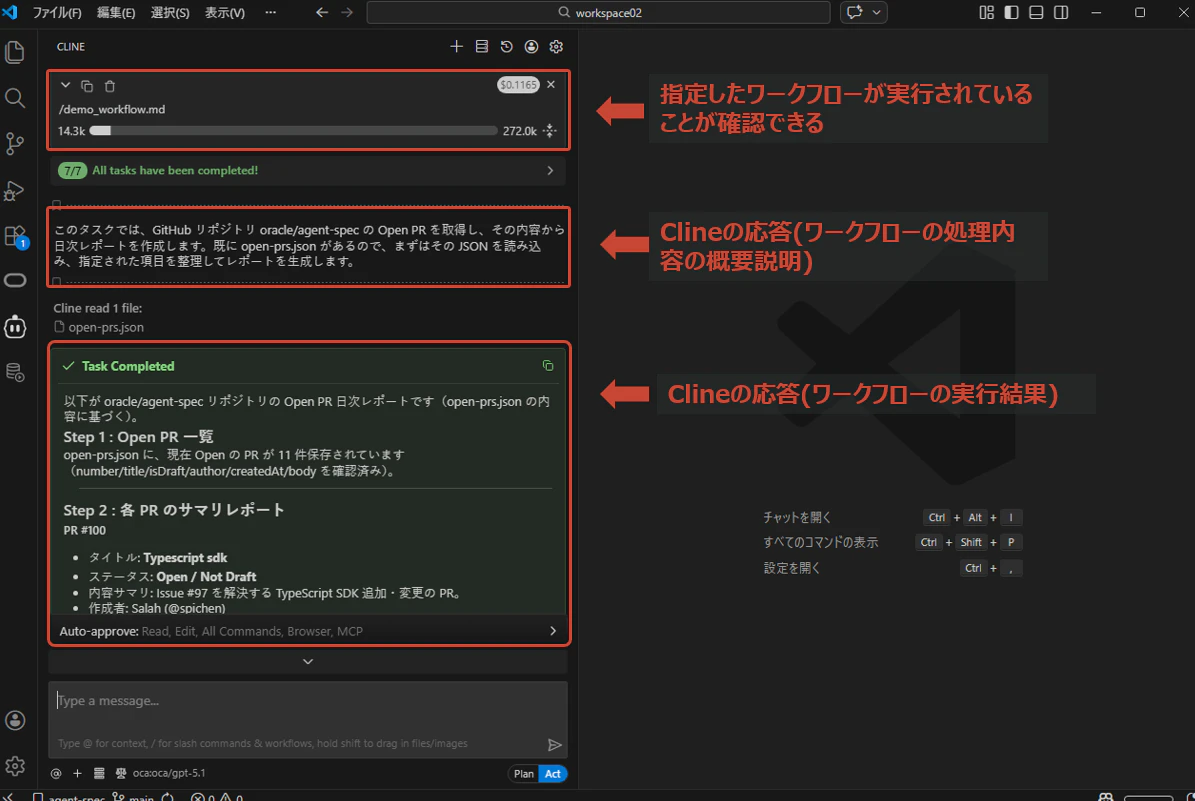Synchronize changes in the status bar
Screen dimensions: 1195x801
[168, 797]
